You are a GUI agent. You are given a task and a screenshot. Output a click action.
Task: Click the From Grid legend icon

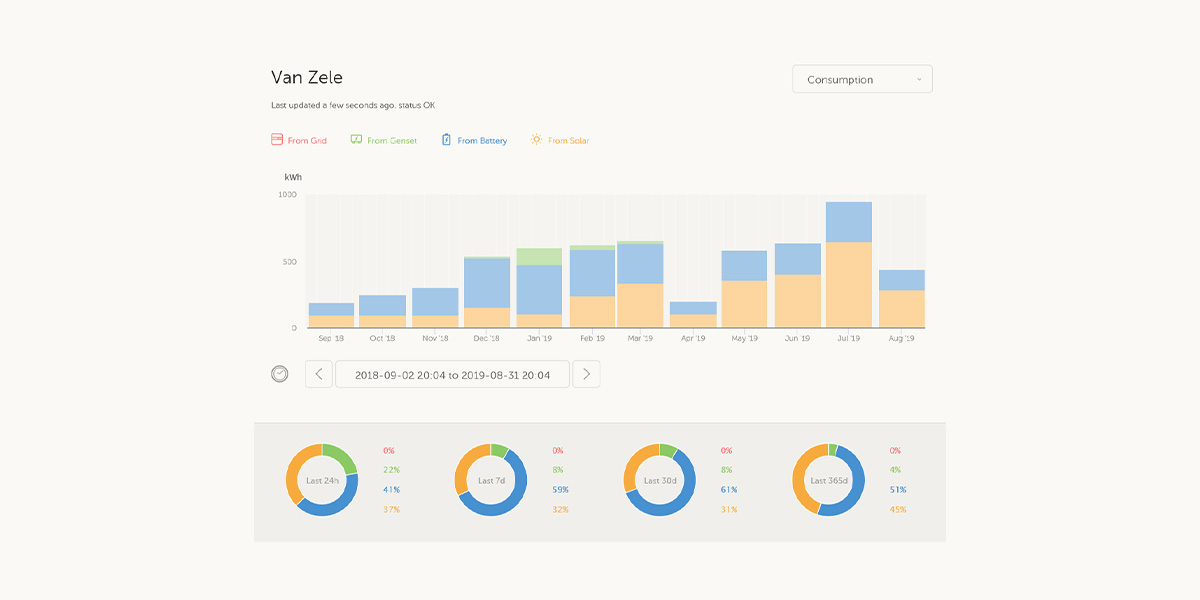click(277, 140)
